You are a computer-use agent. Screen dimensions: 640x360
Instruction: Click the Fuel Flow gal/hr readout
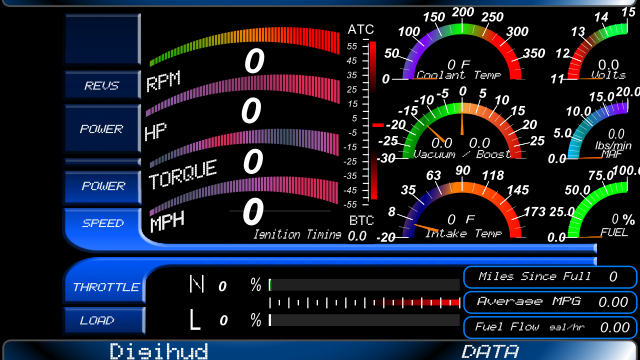[550, 327]
